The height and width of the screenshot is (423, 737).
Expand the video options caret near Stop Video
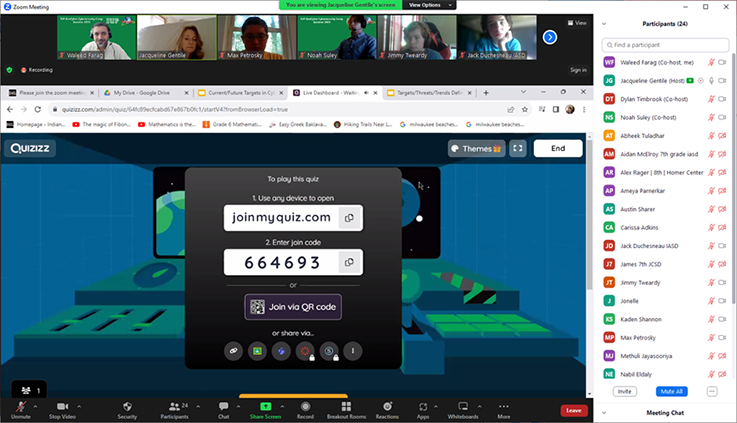coord(79,406)
